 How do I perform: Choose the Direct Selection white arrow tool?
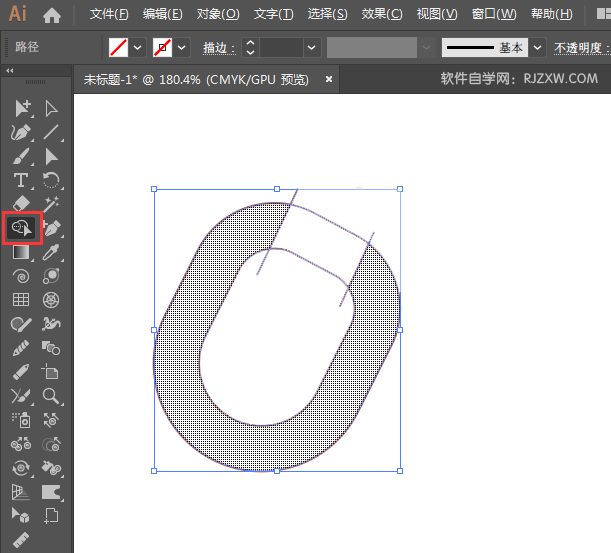coord(52,108)
